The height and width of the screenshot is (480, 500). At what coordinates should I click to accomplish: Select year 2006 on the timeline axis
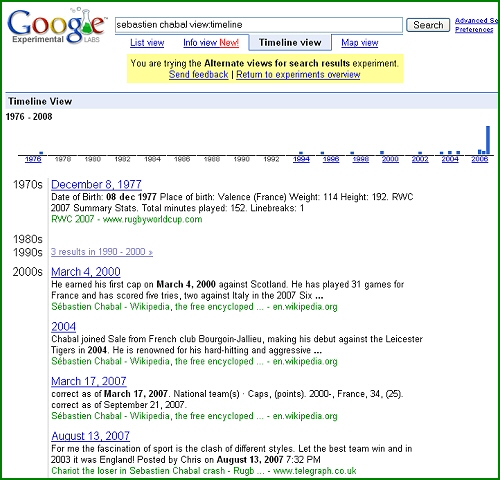(480, 159)
